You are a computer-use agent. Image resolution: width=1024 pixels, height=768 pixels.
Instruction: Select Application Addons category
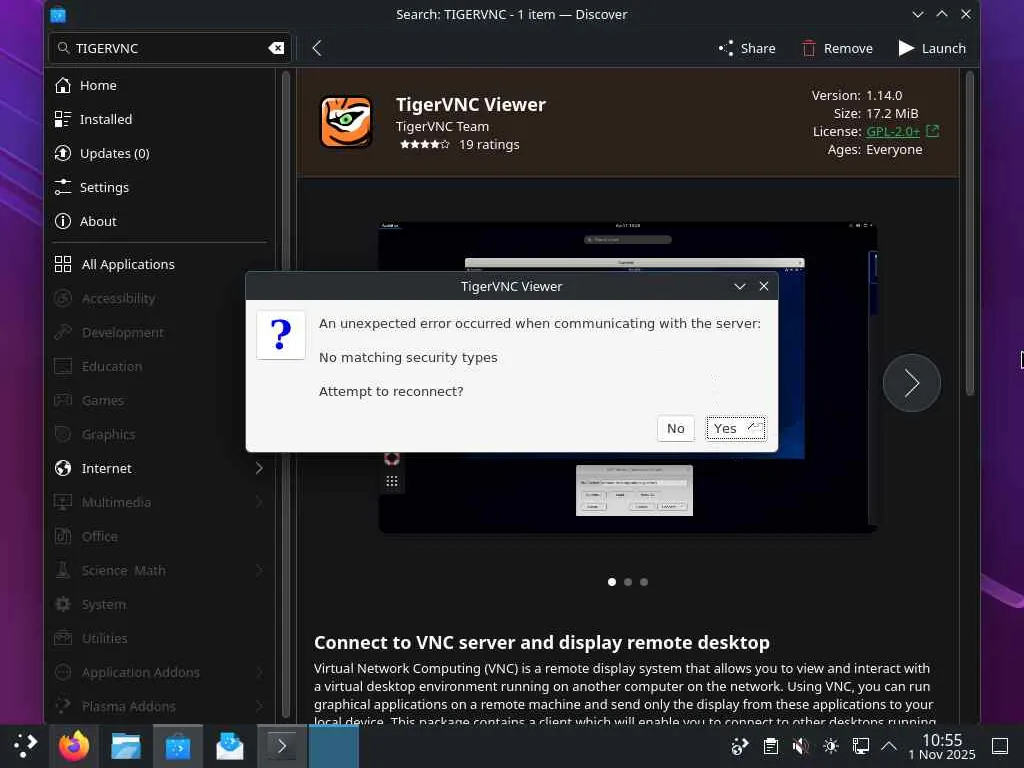pos(160,672)
